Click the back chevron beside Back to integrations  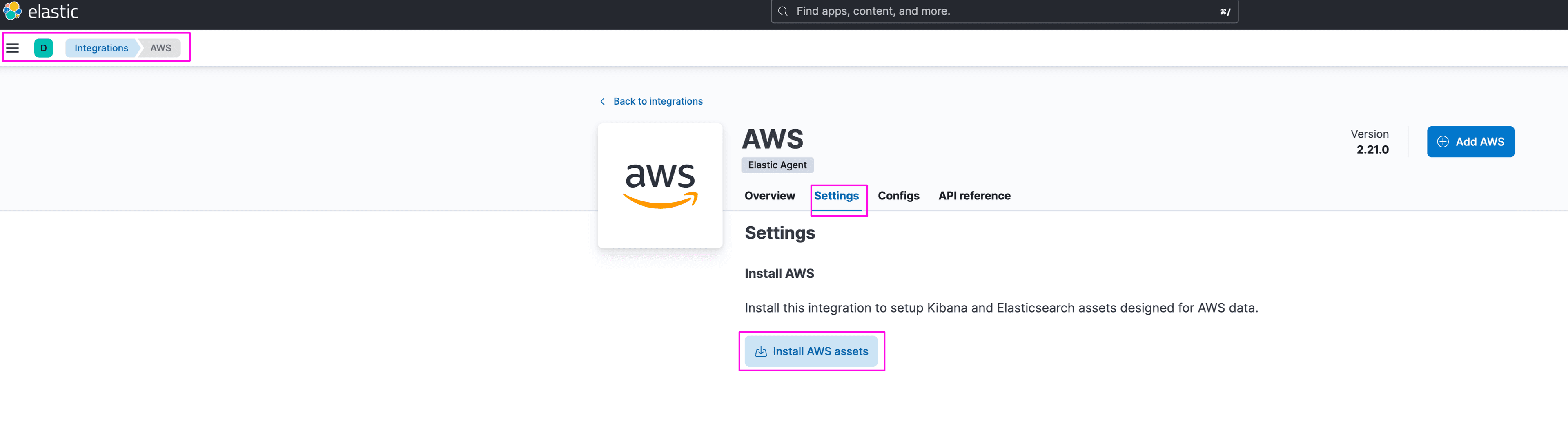pyautogui.click(x=602, y=101)
